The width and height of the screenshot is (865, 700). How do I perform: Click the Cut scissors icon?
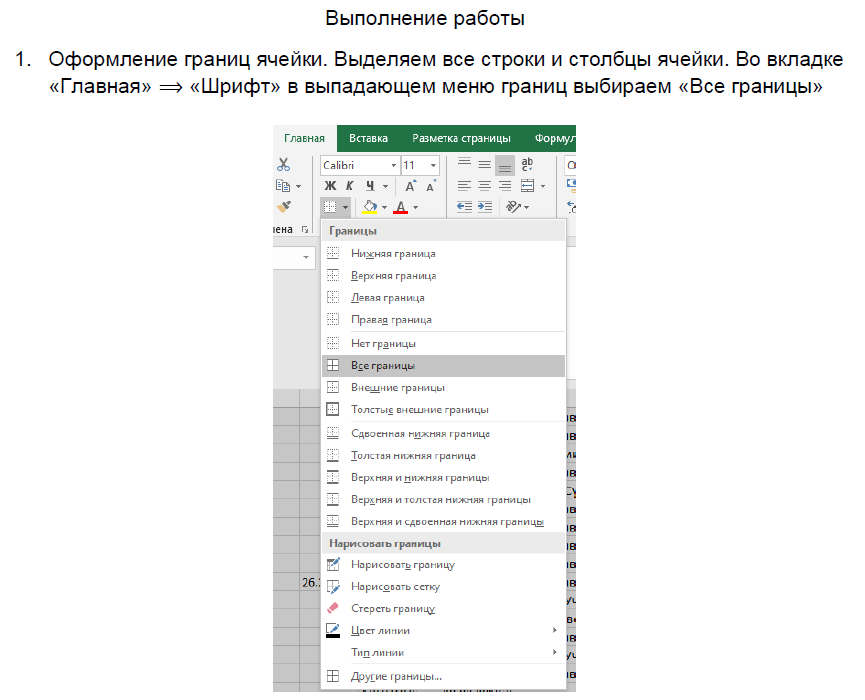283,165
